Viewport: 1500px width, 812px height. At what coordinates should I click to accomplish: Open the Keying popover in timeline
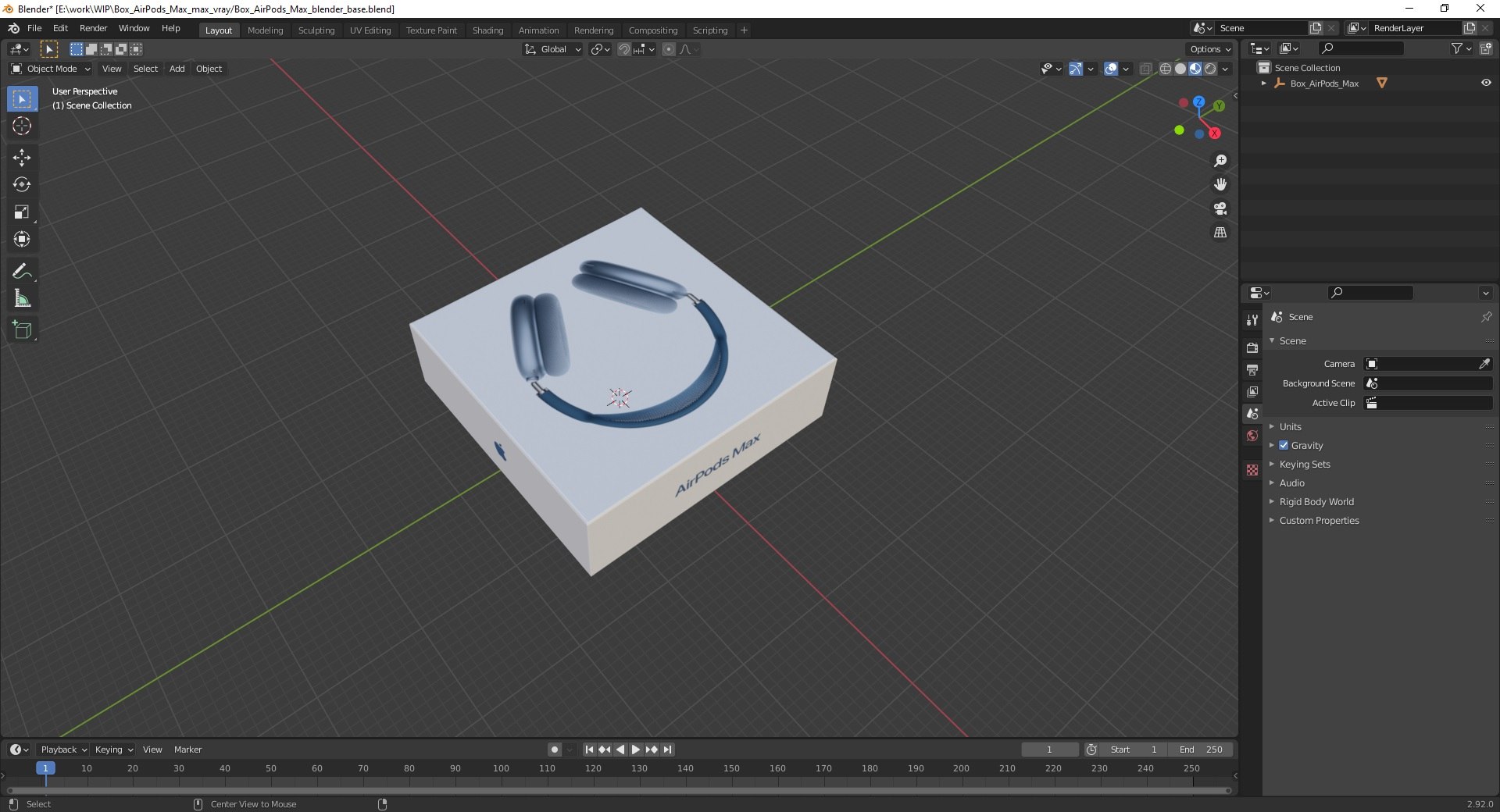click(x=113, y=750)
